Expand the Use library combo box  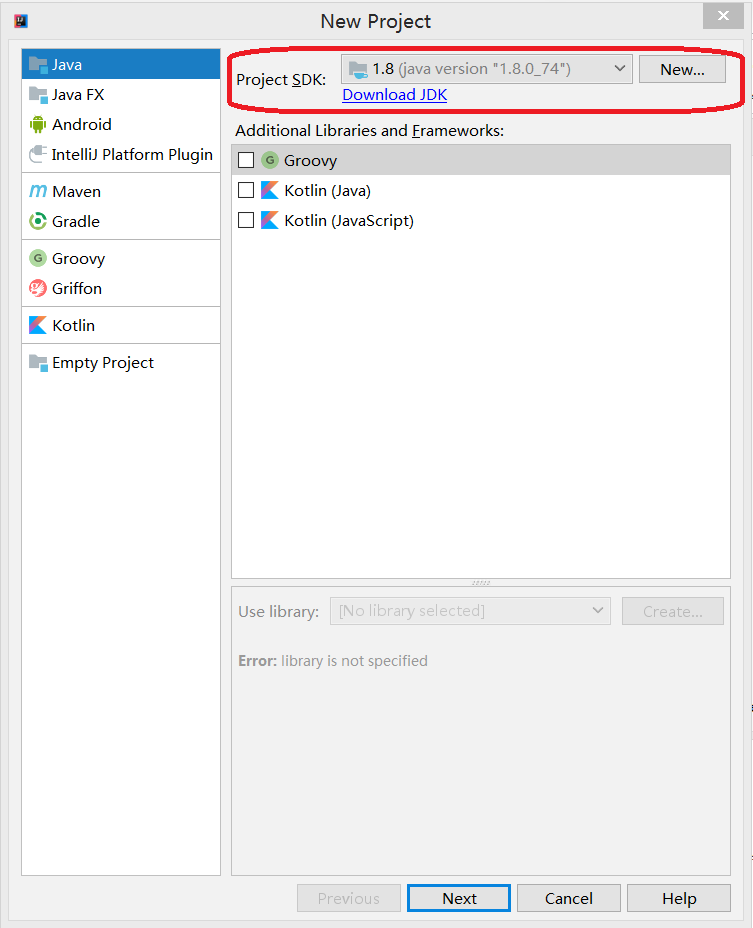(x=470, y=611)
